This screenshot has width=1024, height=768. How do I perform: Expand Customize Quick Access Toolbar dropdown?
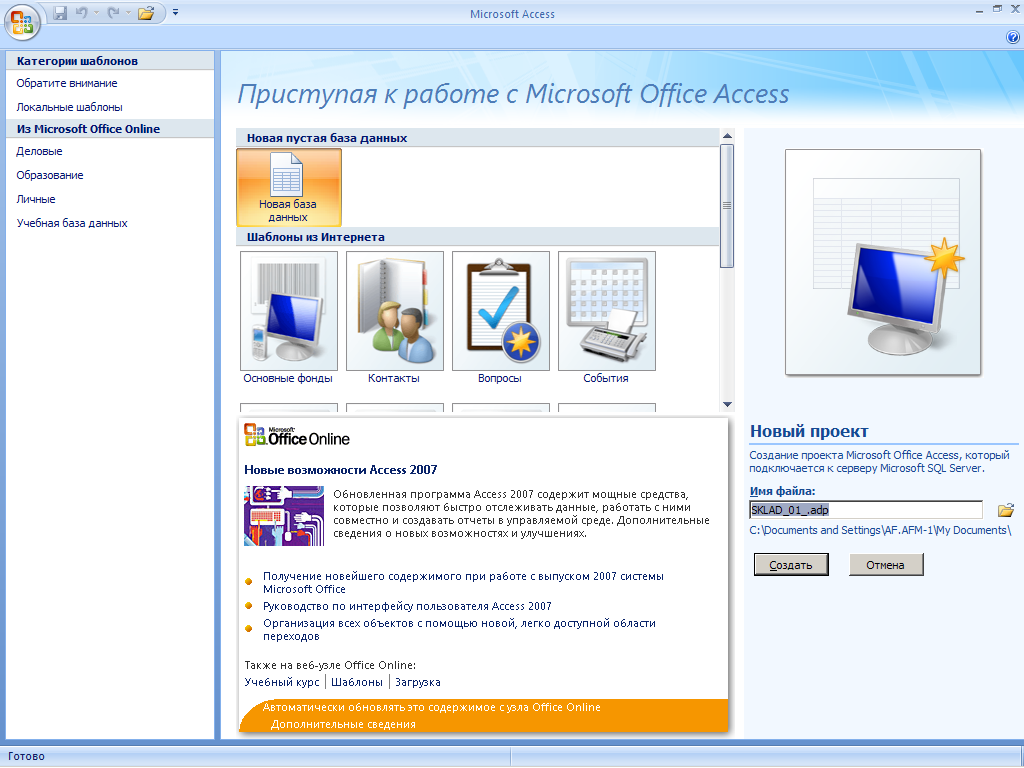(175, 12)
